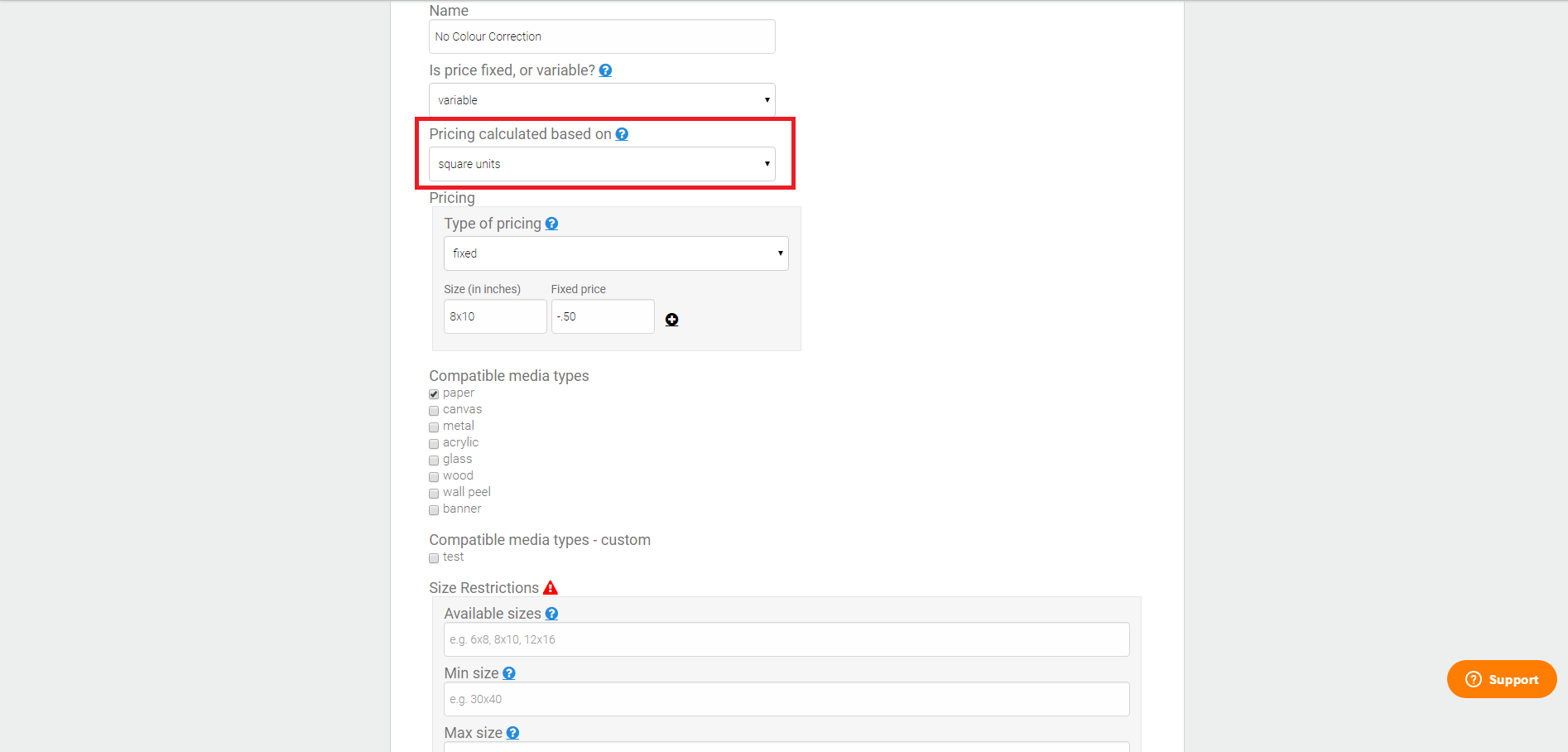Viewport: 1568px width, 752px height.
Task: Click the Size Restrictions warning triangle icon
Action: pos(551,588)
